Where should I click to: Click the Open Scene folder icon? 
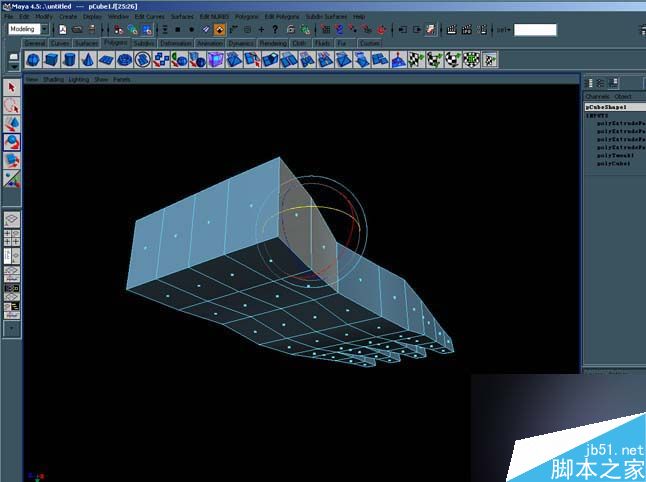[77, 30]
